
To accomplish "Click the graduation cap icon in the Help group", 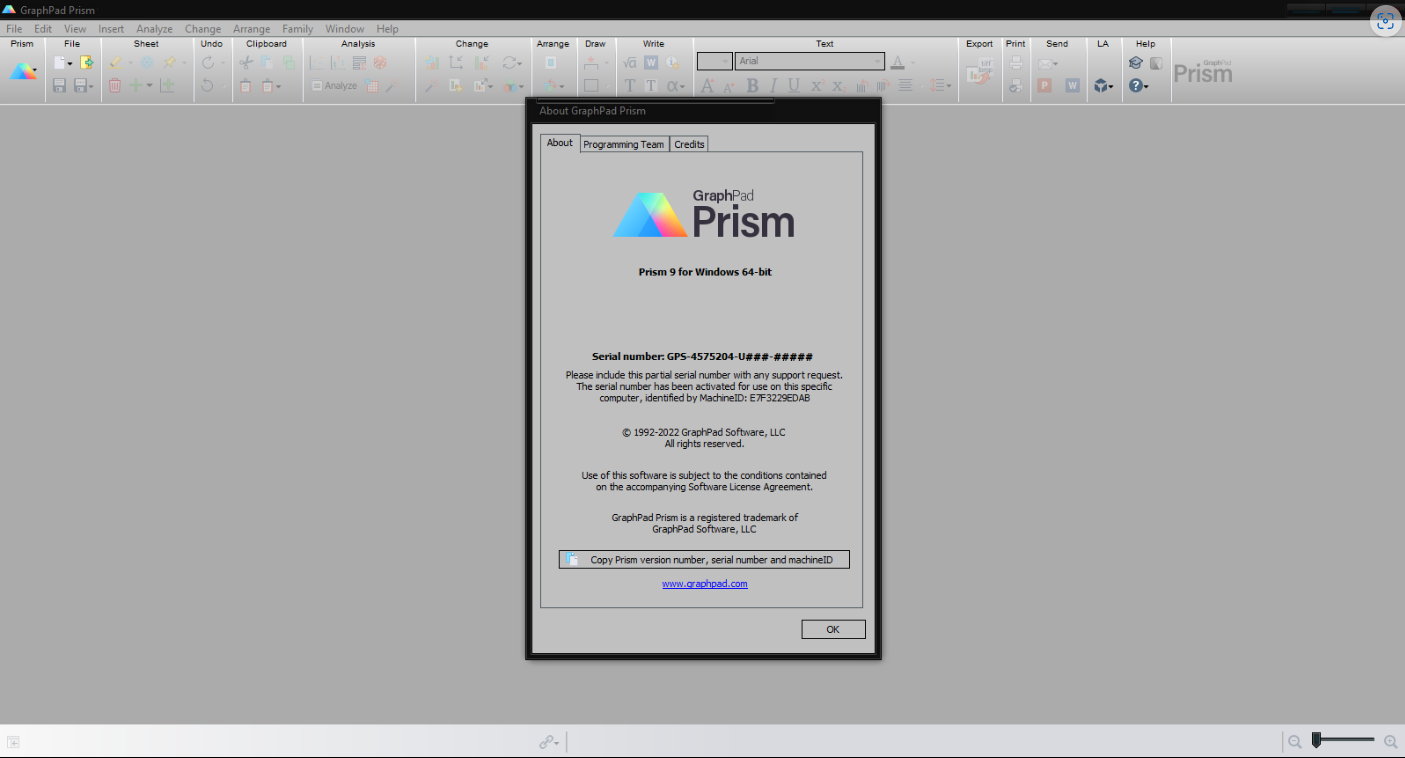I will point(1136,62).
